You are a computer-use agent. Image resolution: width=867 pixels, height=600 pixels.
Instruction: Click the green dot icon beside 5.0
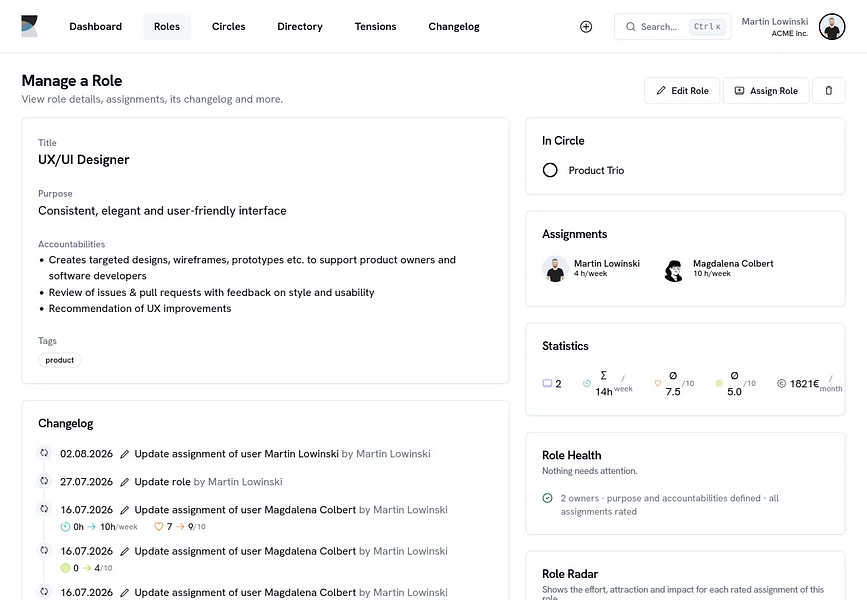pos(719,383)
